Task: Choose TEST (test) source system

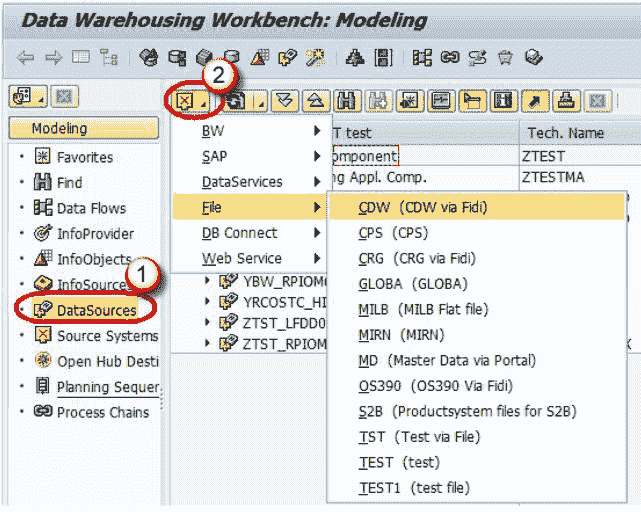Action: point(477,462)
